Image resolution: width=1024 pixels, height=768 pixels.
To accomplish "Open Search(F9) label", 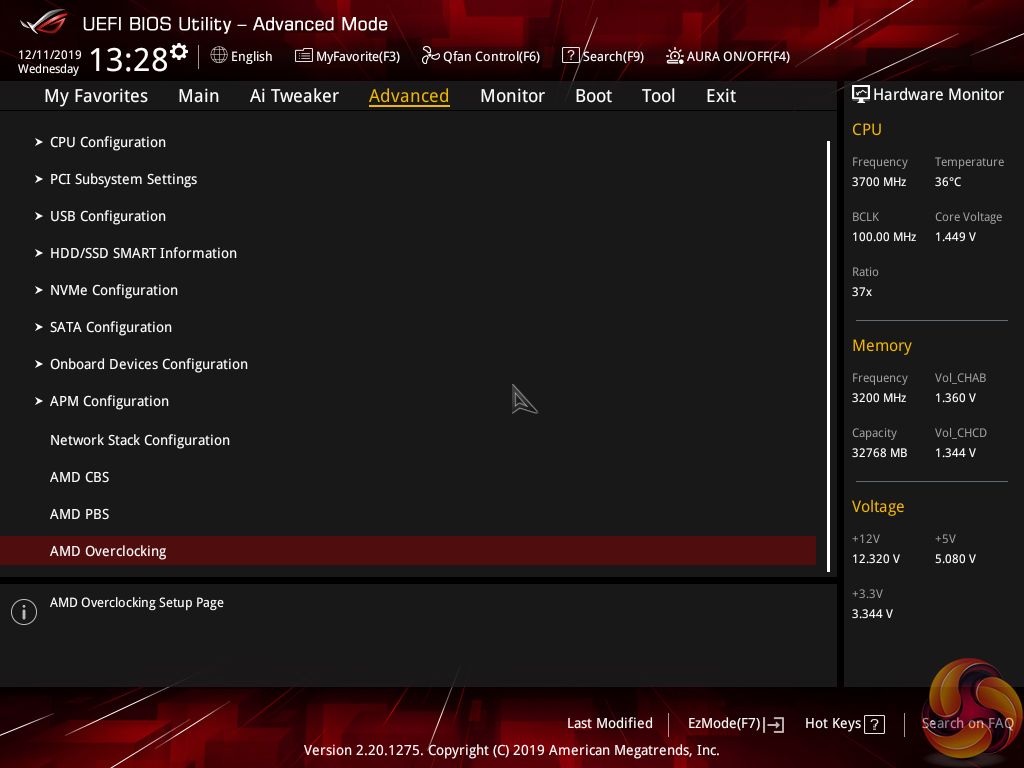I will (x=613, y=56).
